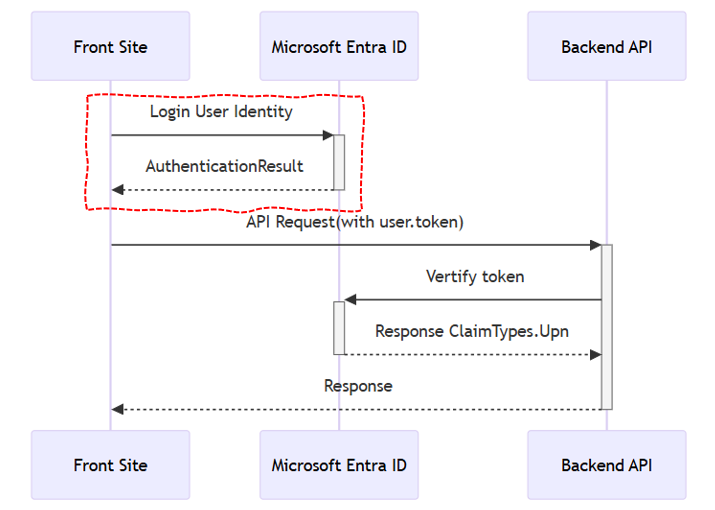This screenshot has width=715, height=510.
Task: Select the 'Vertify token' message label
Action: [x=475, y=276]
